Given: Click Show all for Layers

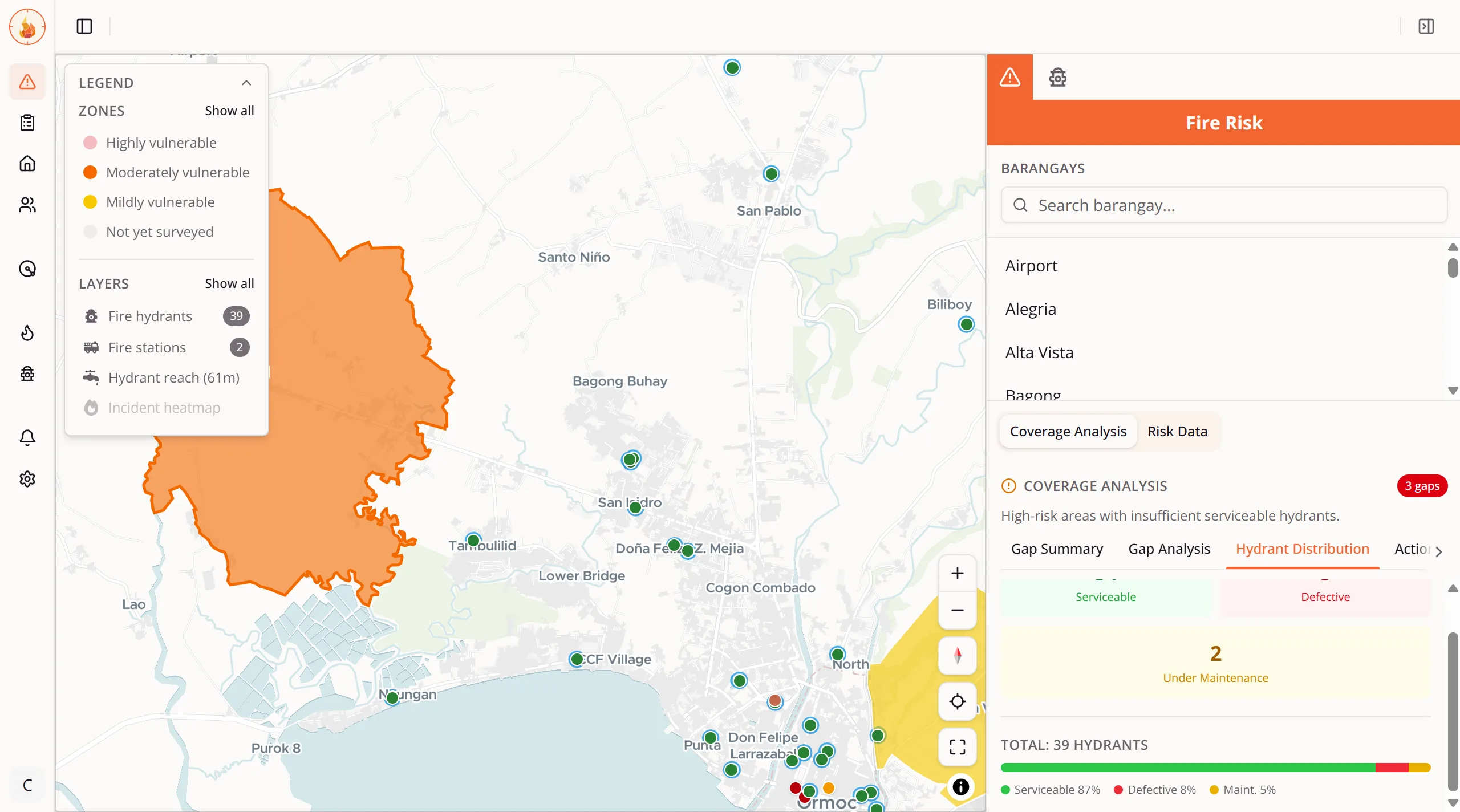Looking at the screenshot, I should (x=229, y=283).
